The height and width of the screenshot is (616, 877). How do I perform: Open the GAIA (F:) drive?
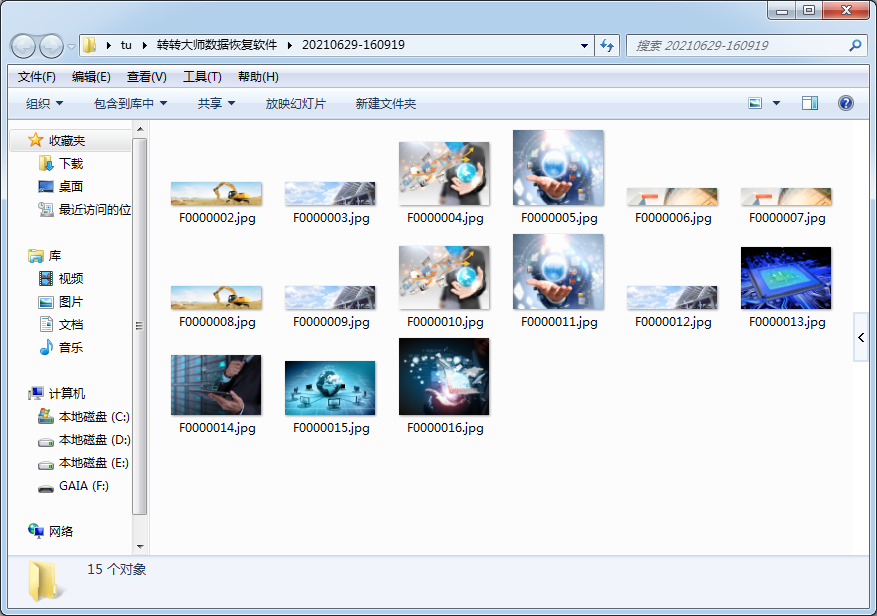(84, 486)
